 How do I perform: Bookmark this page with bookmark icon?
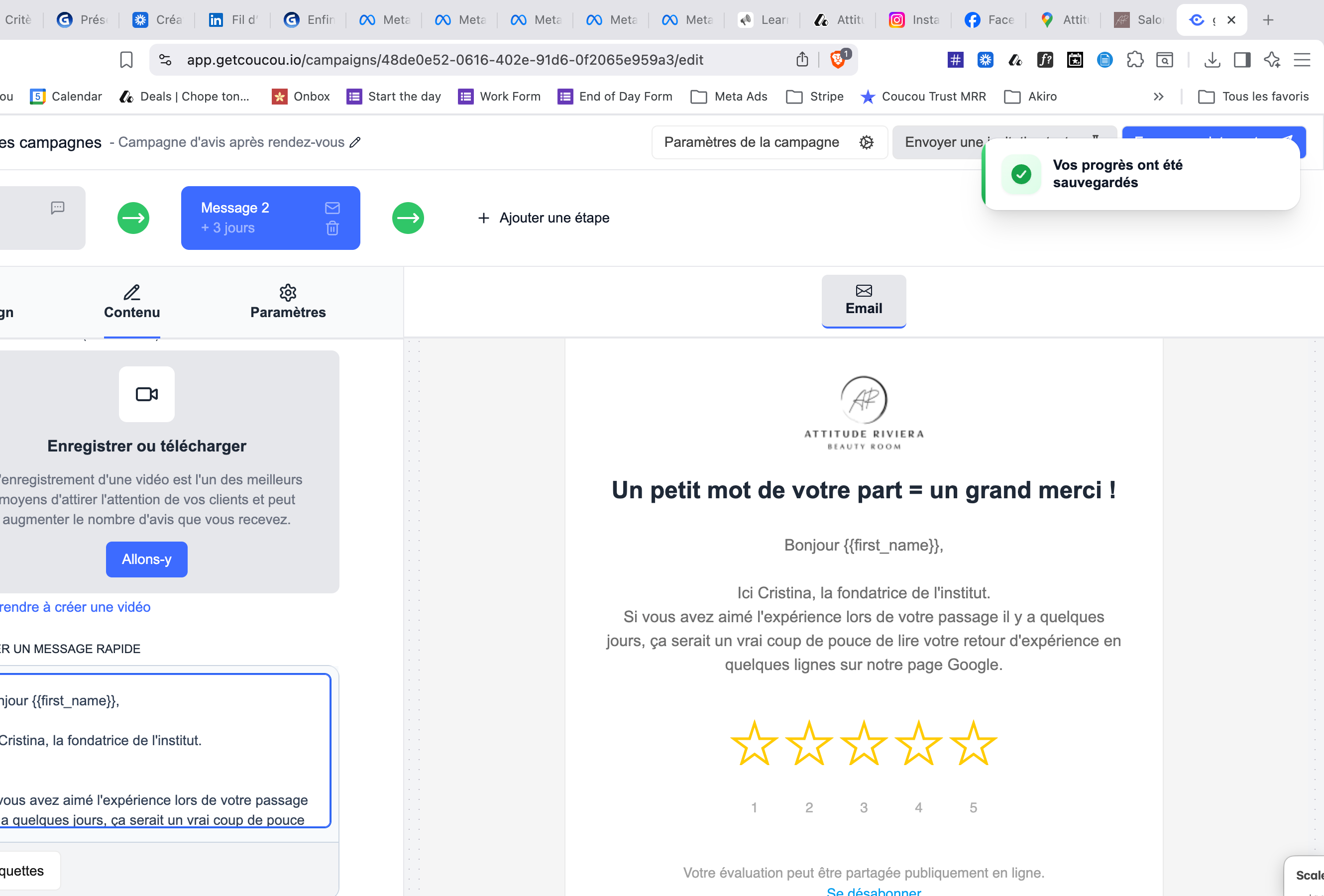pos(126,60)
